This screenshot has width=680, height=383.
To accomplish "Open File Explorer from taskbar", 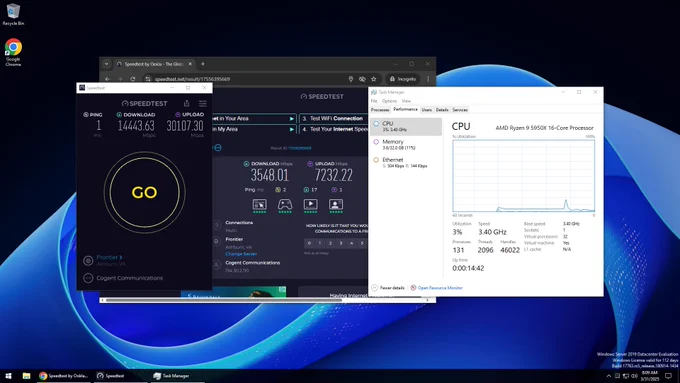I will coord(26,376).
